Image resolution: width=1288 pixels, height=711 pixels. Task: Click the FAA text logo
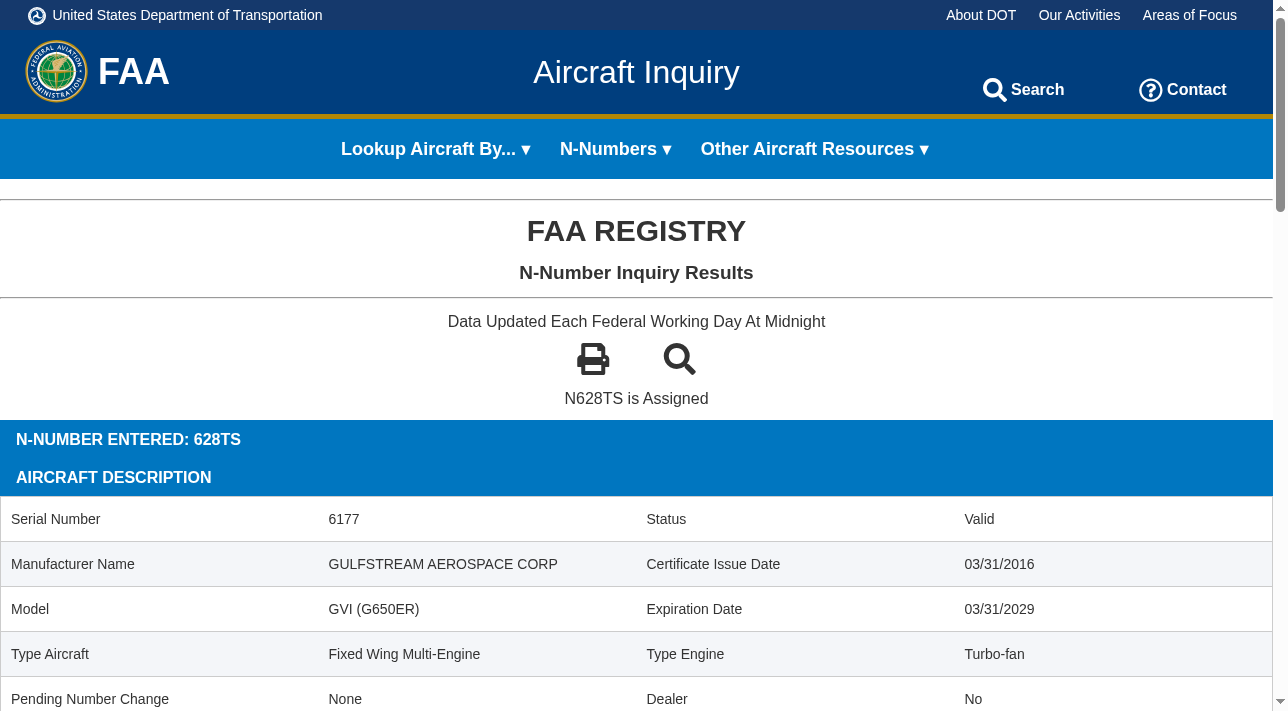(134, 72)
